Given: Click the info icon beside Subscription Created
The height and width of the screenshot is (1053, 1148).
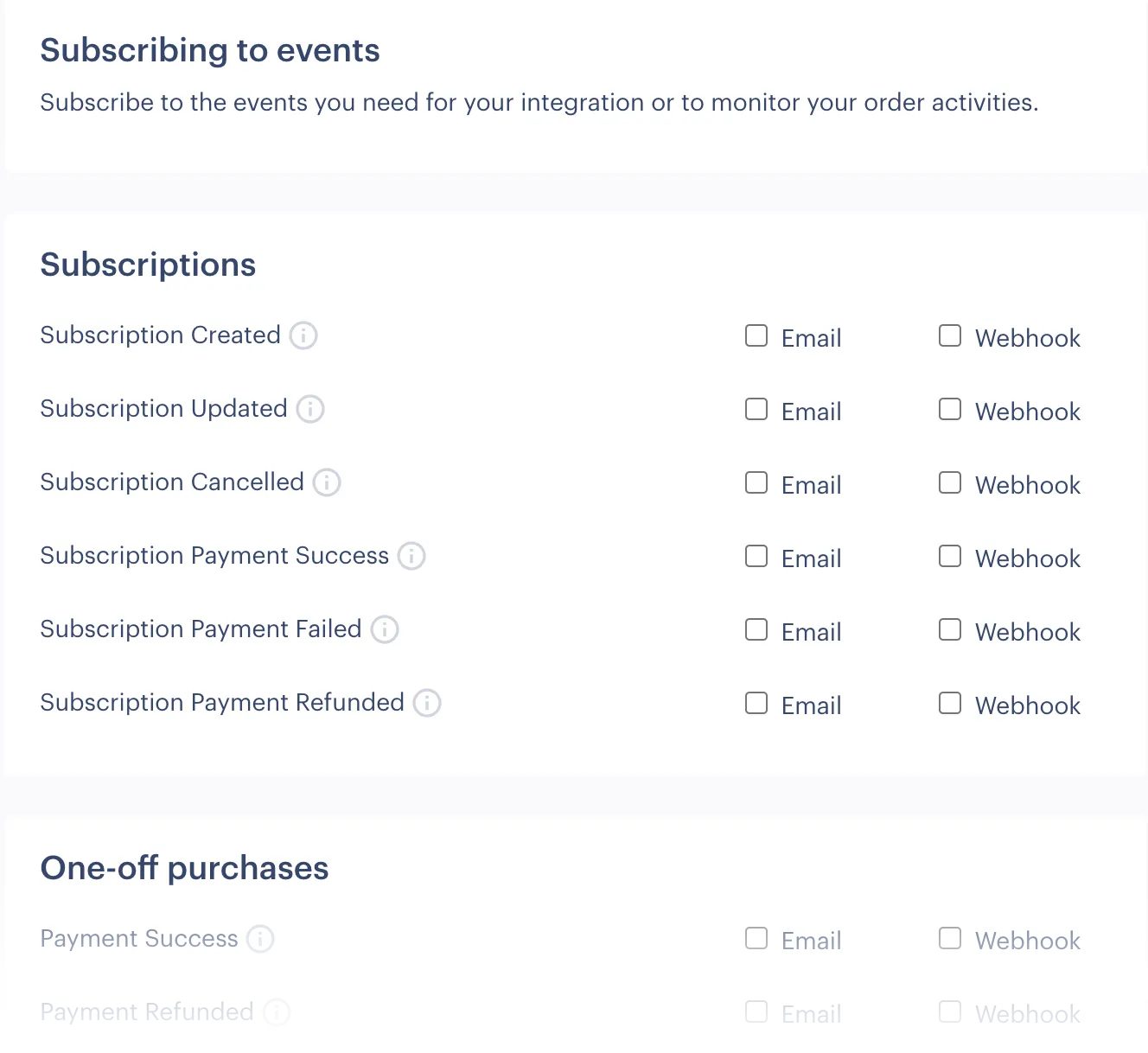Looking at the screenshot, I should (303, 336).
